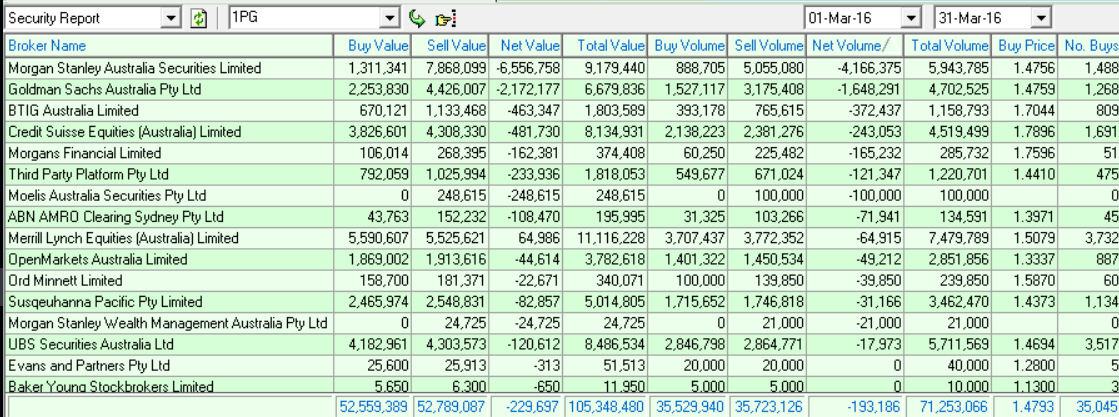Select UBS Securities Australia Ltd row
1119x417 pixels.
(562, 344)
